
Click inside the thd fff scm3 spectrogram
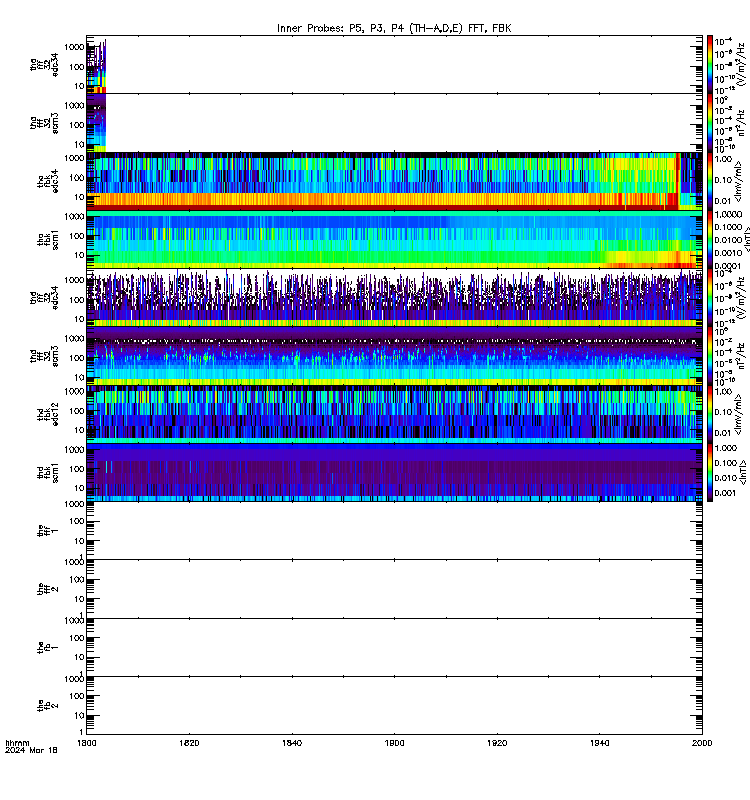click(x=394, y=356)
